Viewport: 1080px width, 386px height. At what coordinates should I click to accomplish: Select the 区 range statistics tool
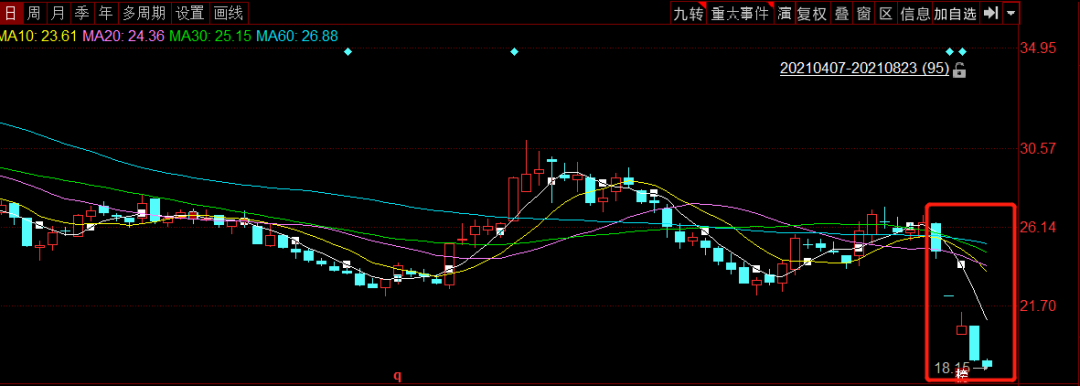coord(886,13)
